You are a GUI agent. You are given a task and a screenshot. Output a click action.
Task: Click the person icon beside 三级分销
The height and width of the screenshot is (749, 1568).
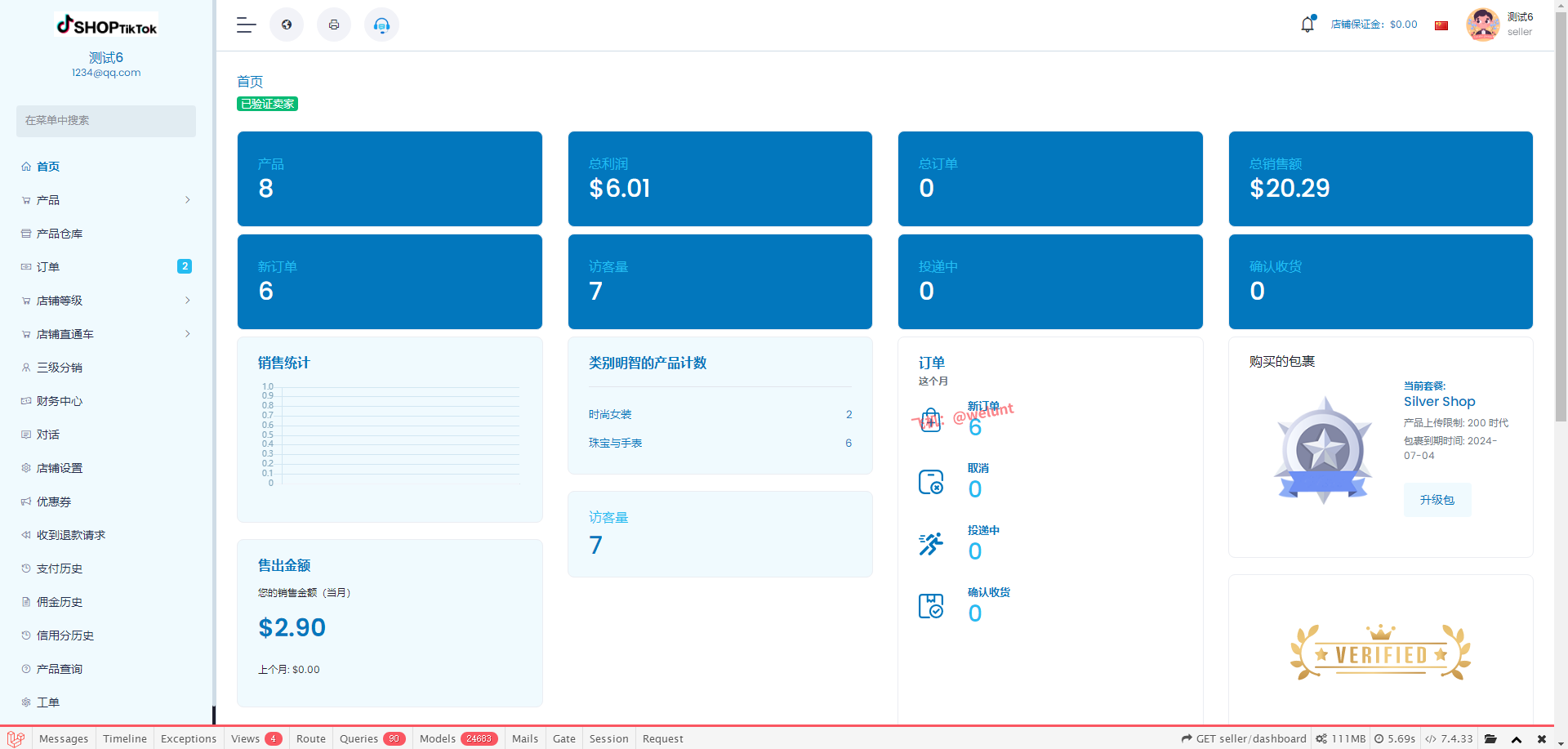click(26, 368)
